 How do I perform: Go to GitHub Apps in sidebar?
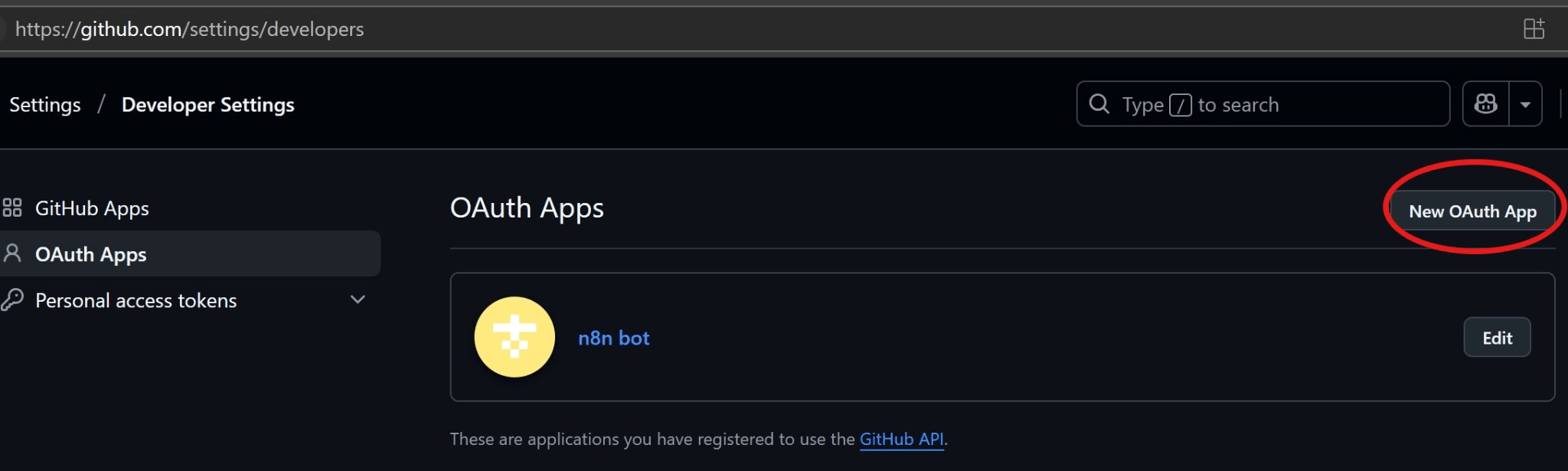[92, 208]
